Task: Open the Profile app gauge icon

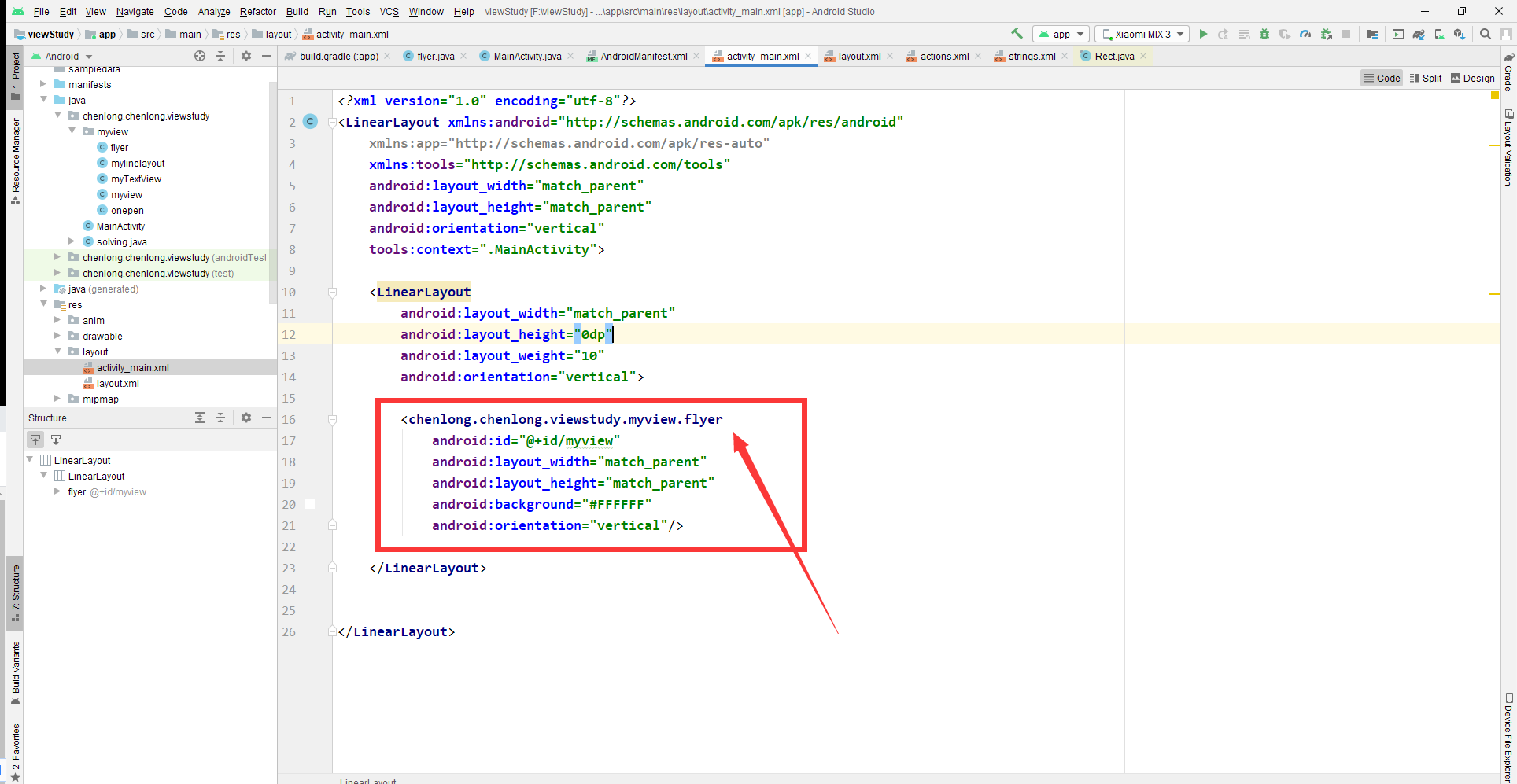Action: coord(1305,34)
